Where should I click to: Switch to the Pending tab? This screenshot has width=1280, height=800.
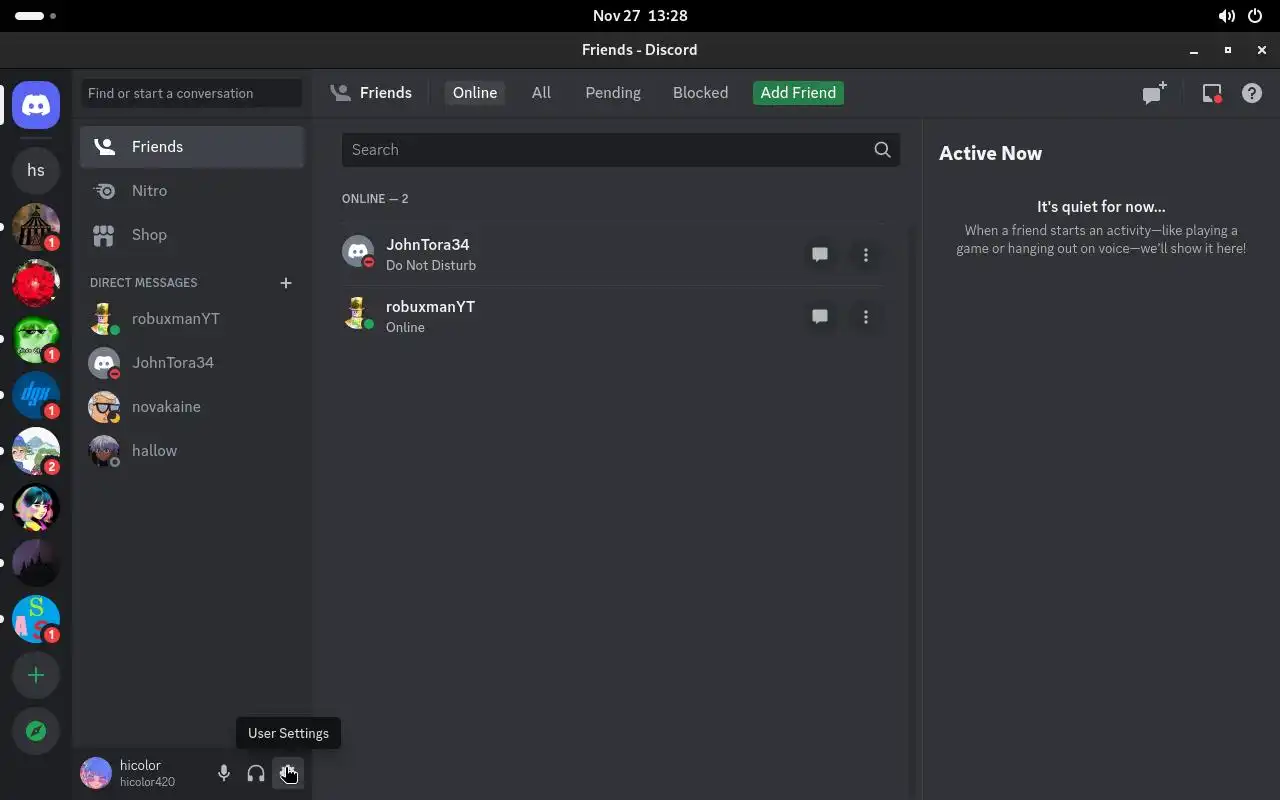point(613,93)
